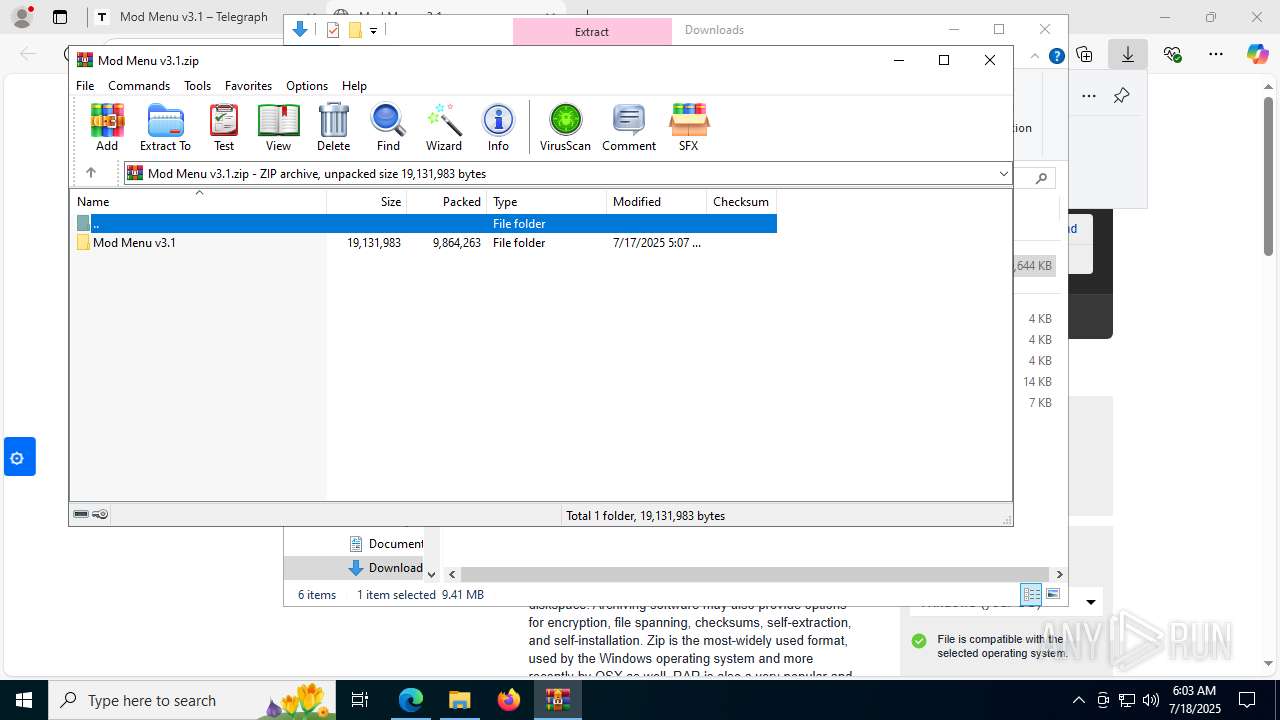Open more options in downloads panel

tap(1089, 96)
